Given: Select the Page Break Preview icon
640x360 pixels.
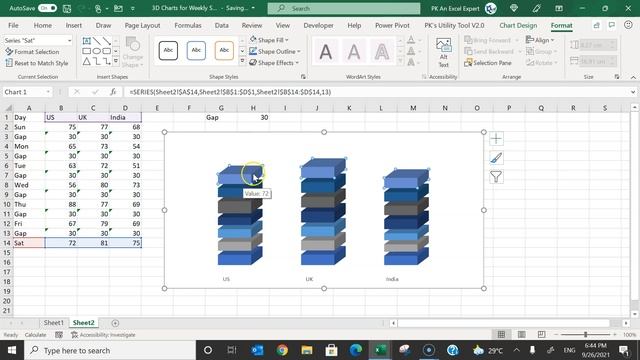Looking at the screenshot, I should click(x=541, y=334).
